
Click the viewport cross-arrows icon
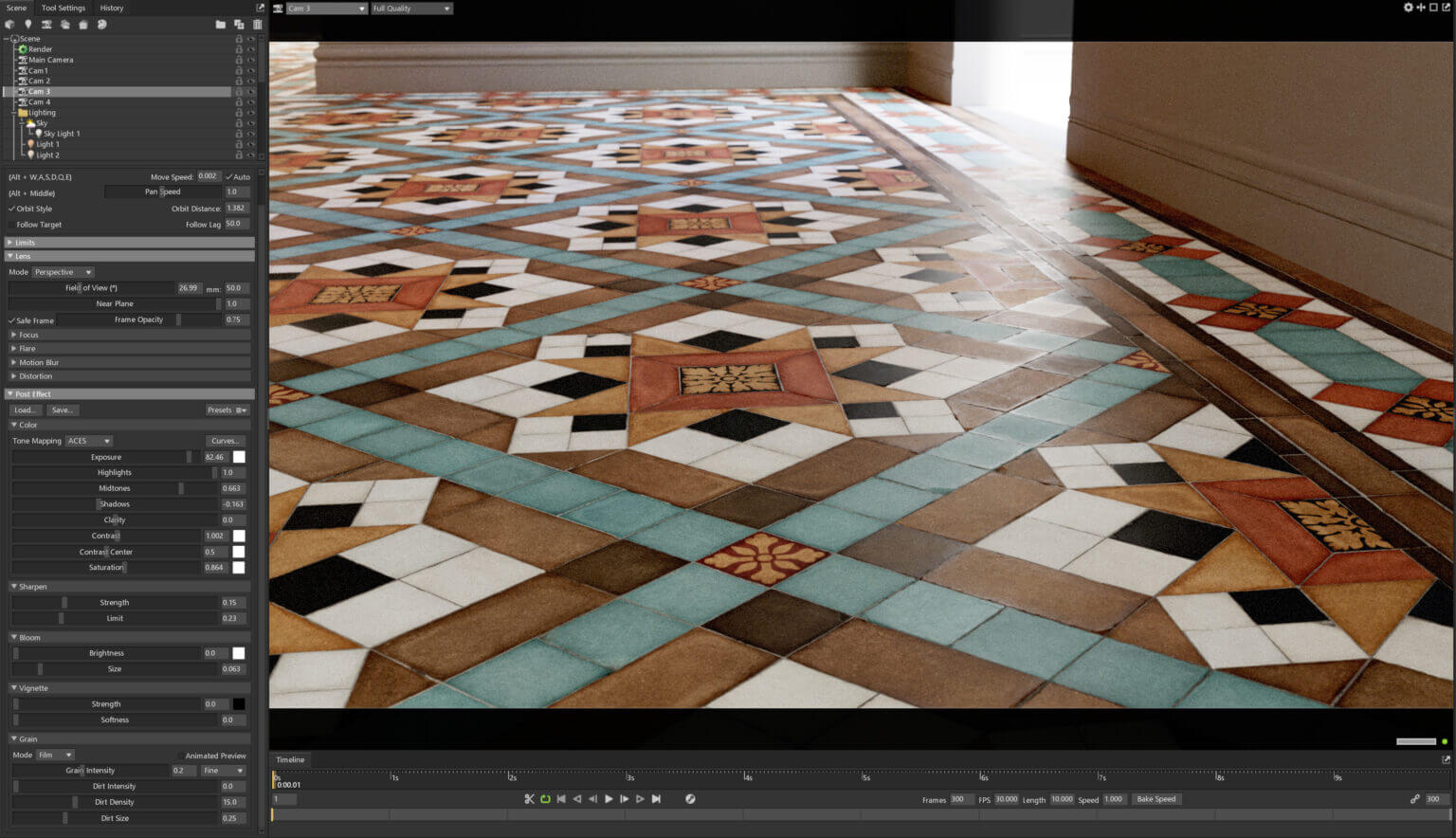(x=1421, y=8)
